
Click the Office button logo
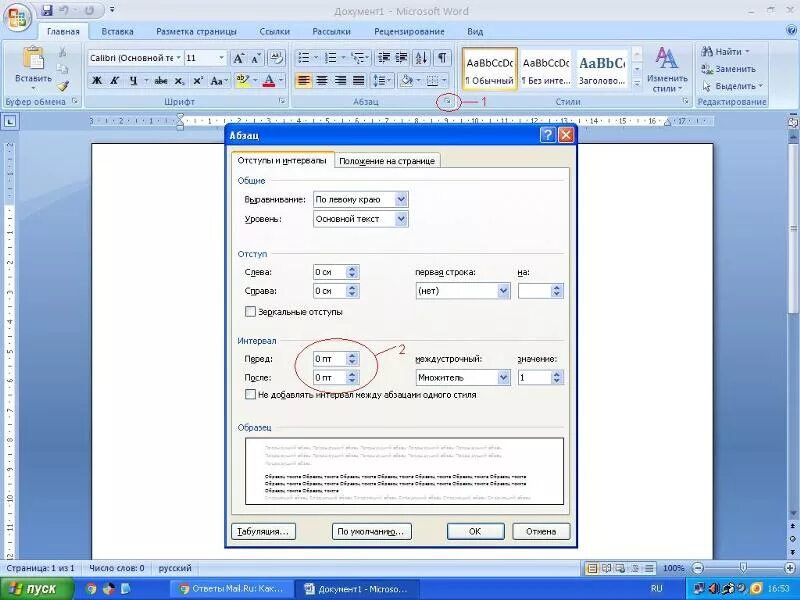click(17, 17)
